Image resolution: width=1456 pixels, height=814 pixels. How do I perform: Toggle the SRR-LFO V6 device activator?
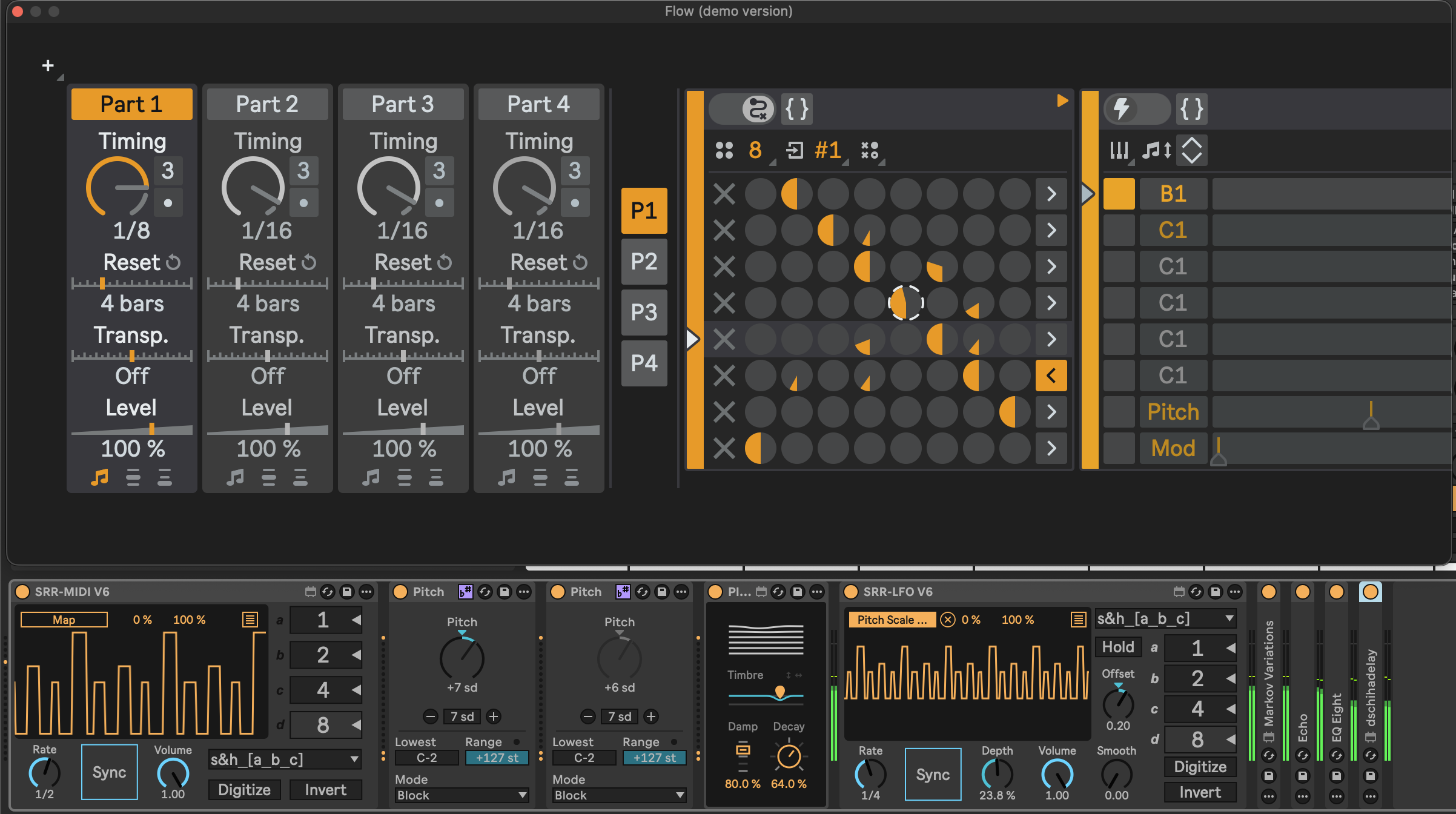coord(851,592)
